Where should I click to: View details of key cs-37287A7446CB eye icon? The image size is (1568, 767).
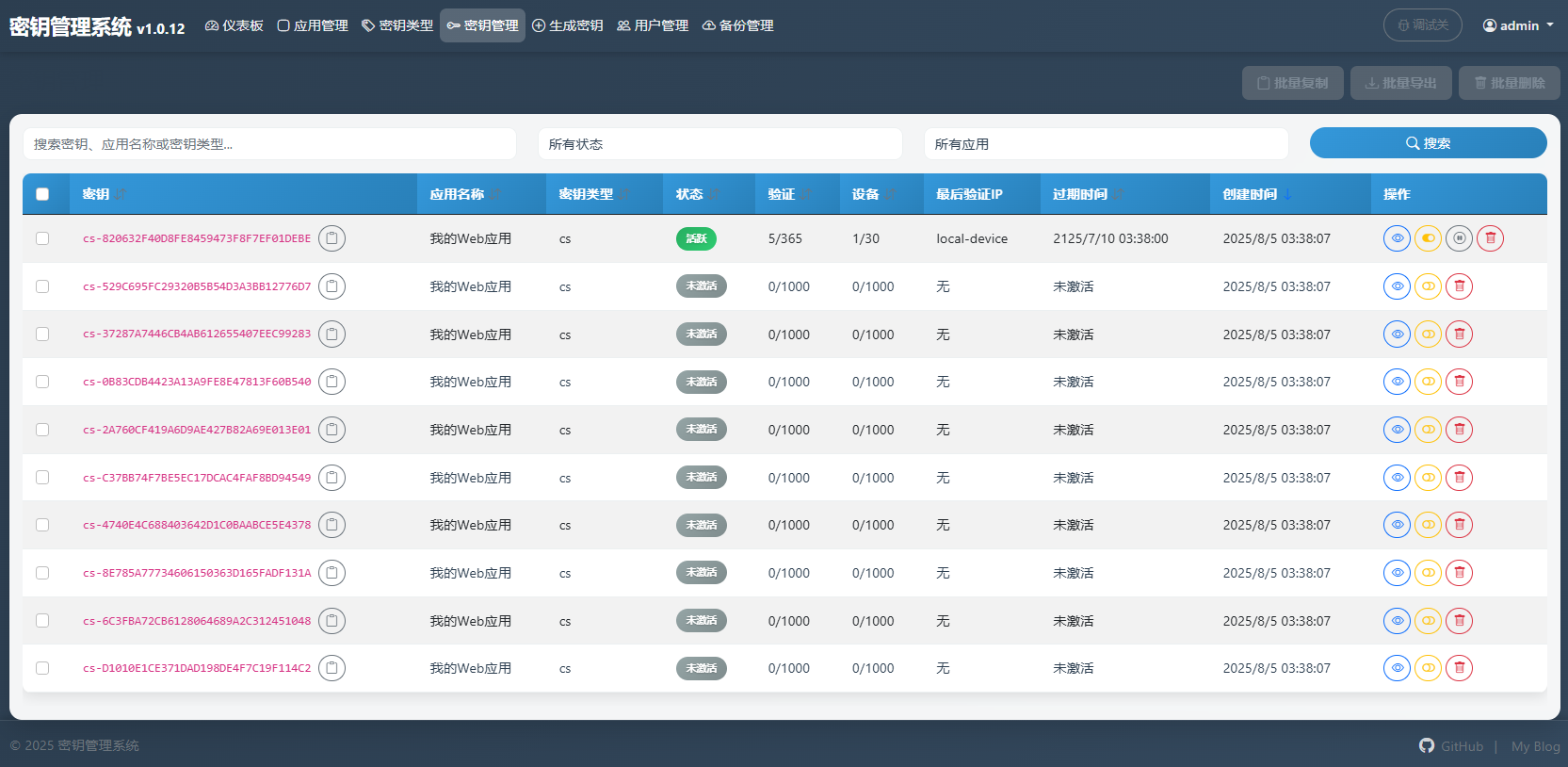pos(1397,334)
